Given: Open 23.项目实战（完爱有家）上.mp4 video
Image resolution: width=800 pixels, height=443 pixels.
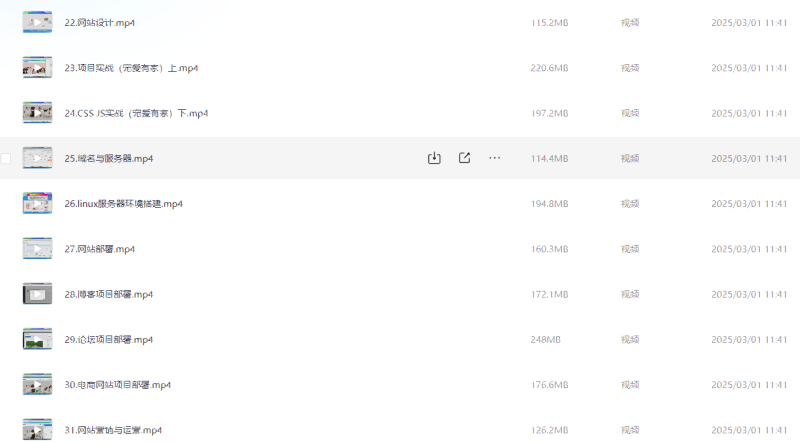Looking at the screenshot, I should tap(131, 68).
